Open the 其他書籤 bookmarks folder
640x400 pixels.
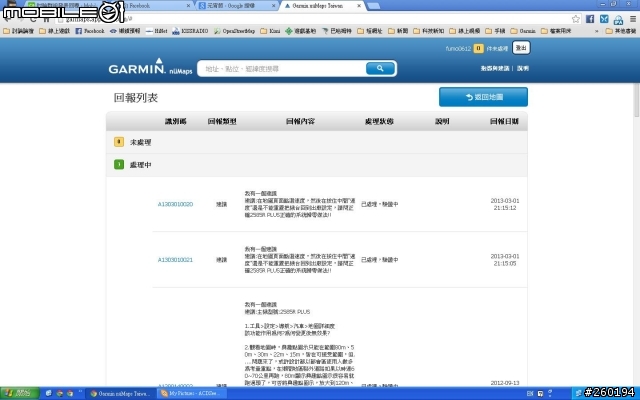pyautogui.click(x=620, y=31)
